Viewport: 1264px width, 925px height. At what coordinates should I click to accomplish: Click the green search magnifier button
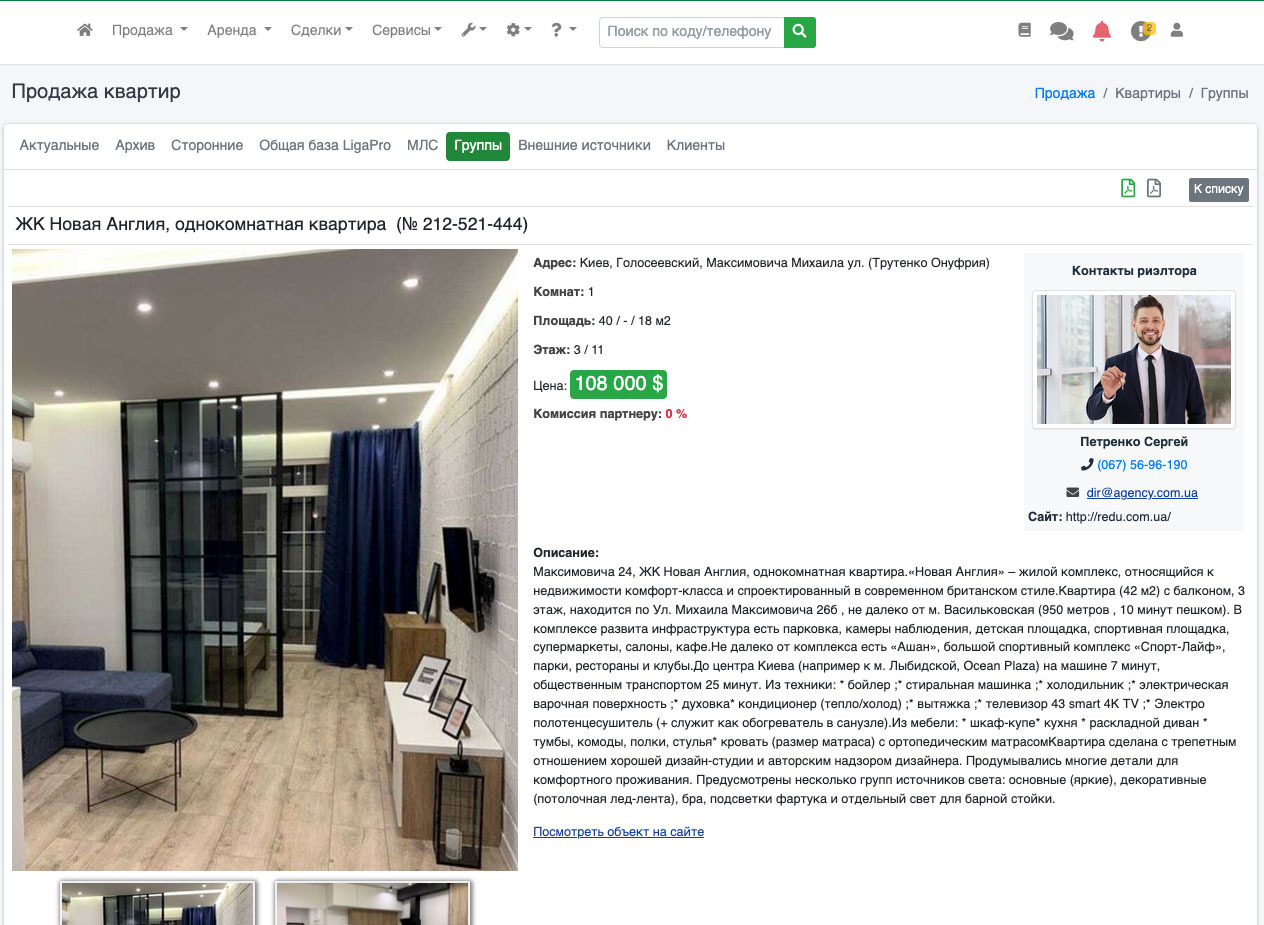(x=799, y=32)
